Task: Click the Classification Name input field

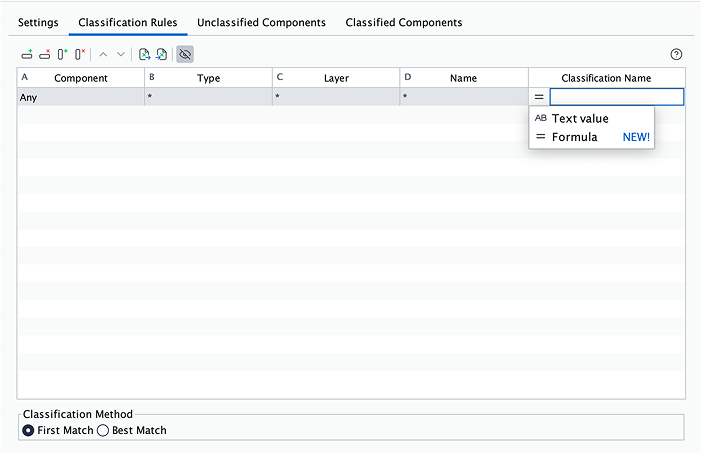Action: click(x=616, y=97)
